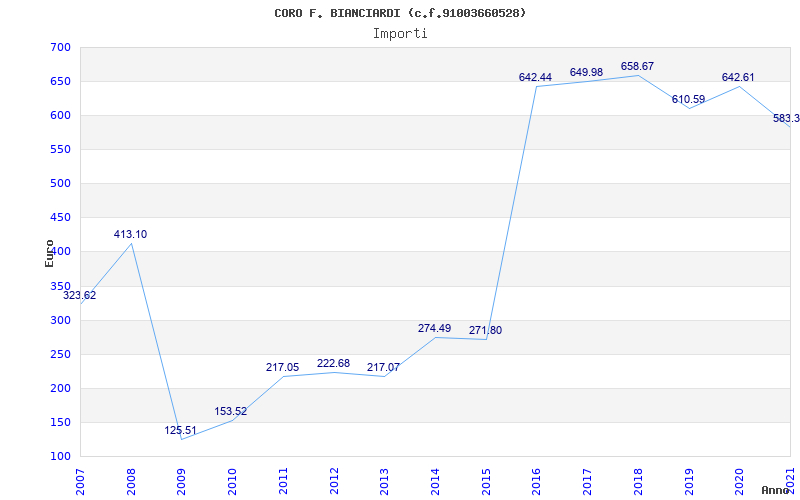Click the 2014 year tick label
The height and width of the screenshot is (500, 800).
coord(435,482)
